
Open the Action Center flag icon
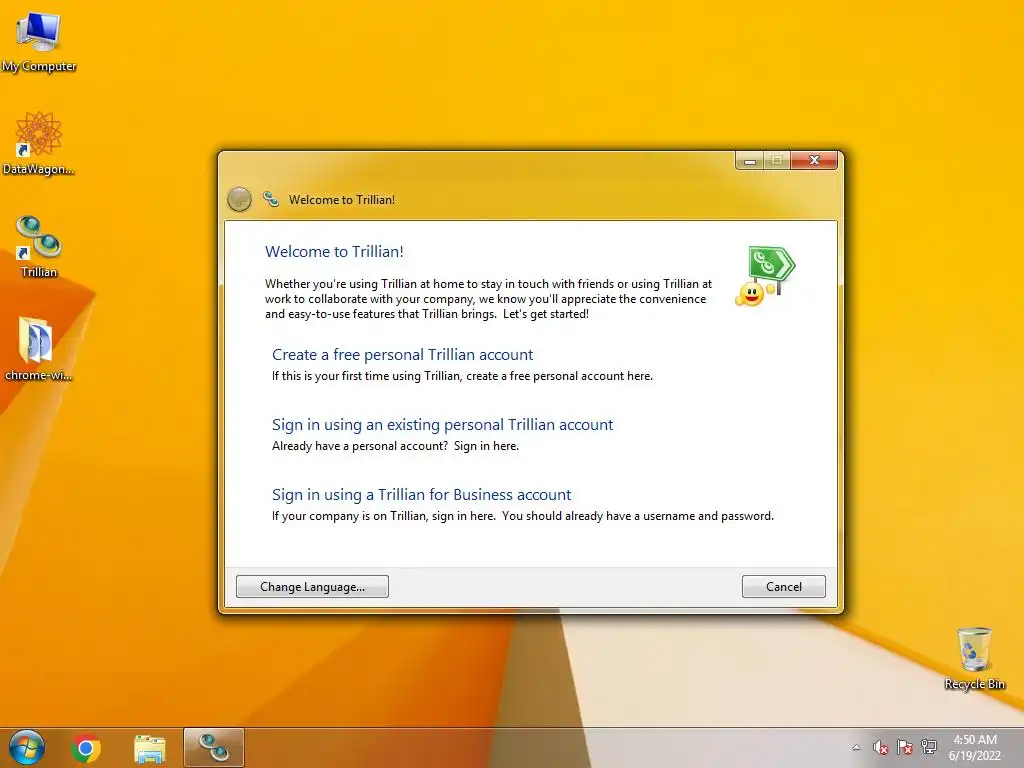click(x=904, y=747)
